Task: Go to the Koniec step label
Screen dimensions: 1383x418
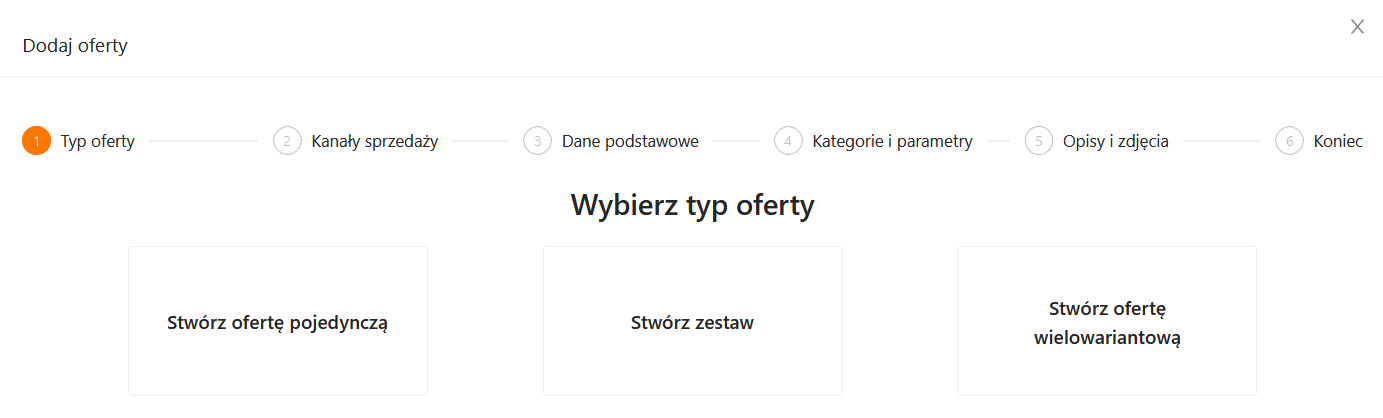Action: pyautogui.click(x=1338, y=141)
